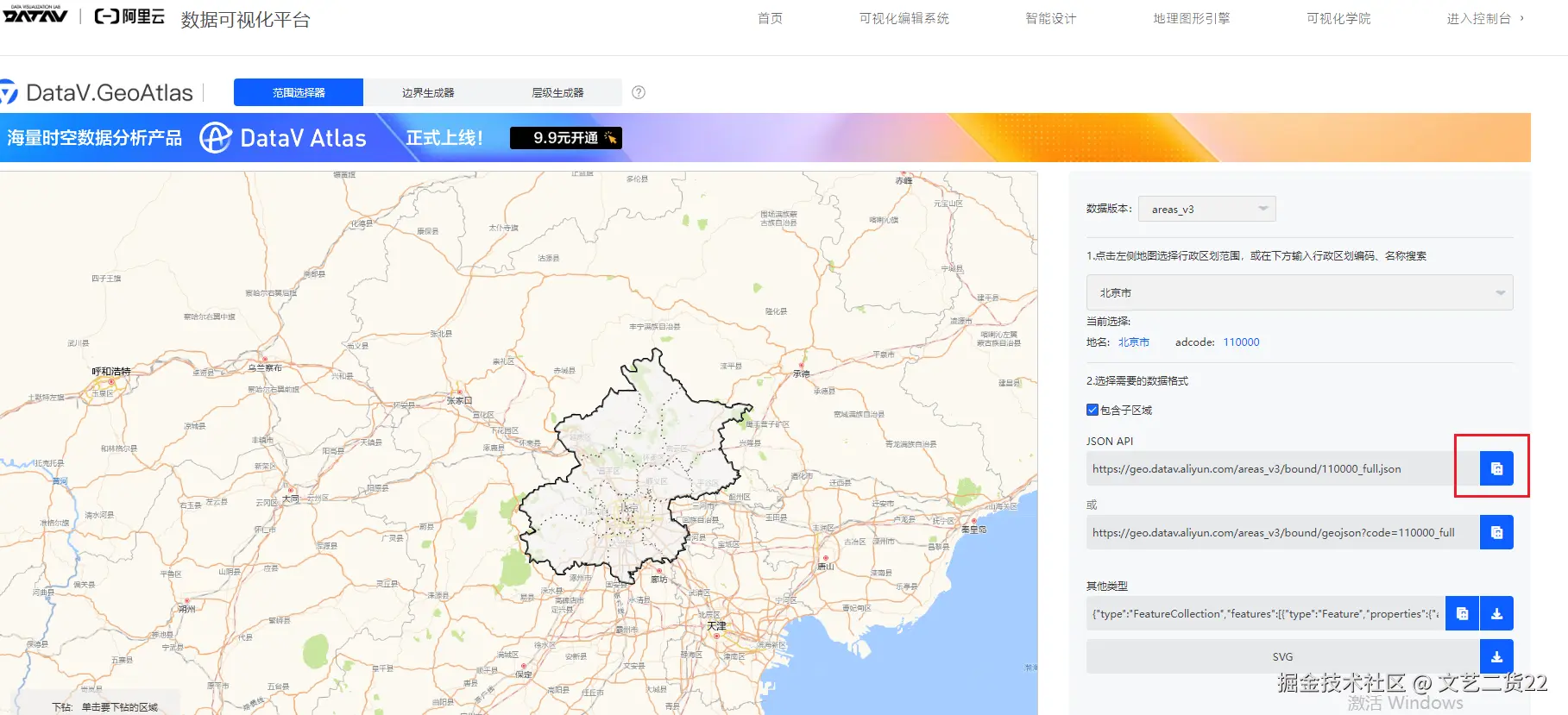Click the geojson?code=110000_full URL field
Image resolution: width=1568 pixels, height=715 pixels.
1282,533
